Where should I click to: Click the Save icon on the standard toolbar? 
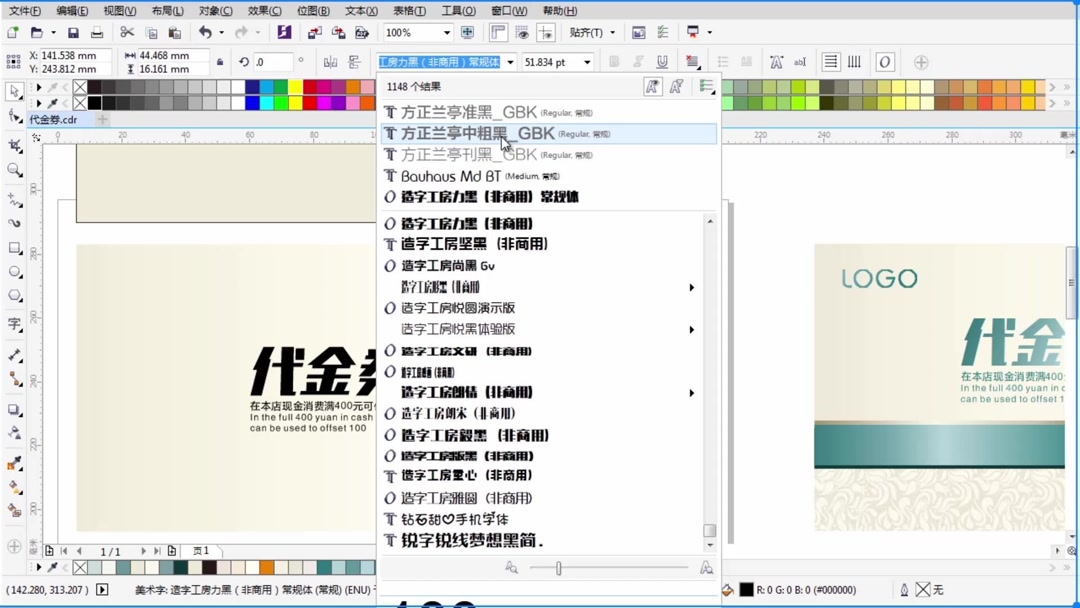(72, 32)
